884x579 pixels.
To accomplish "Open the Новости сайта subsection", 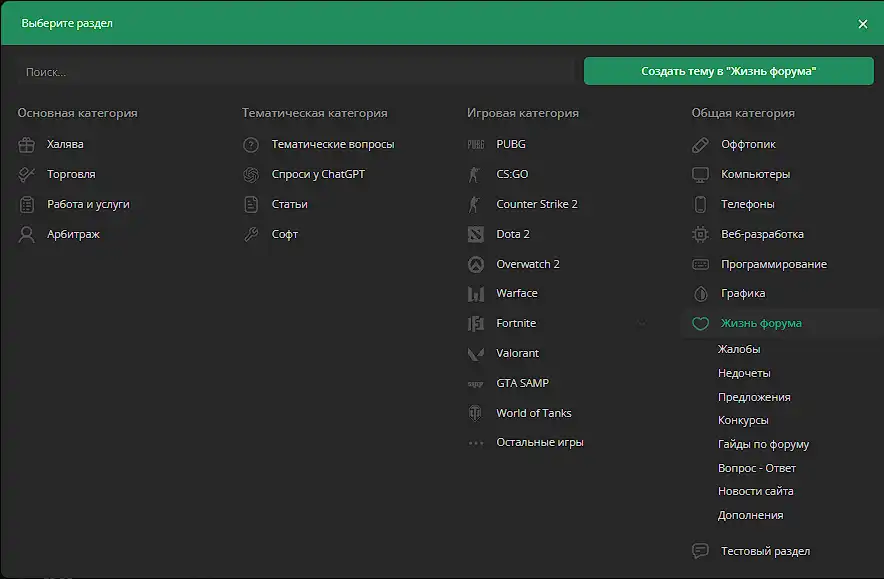I will pyautogui.click(x=755, y=492).
